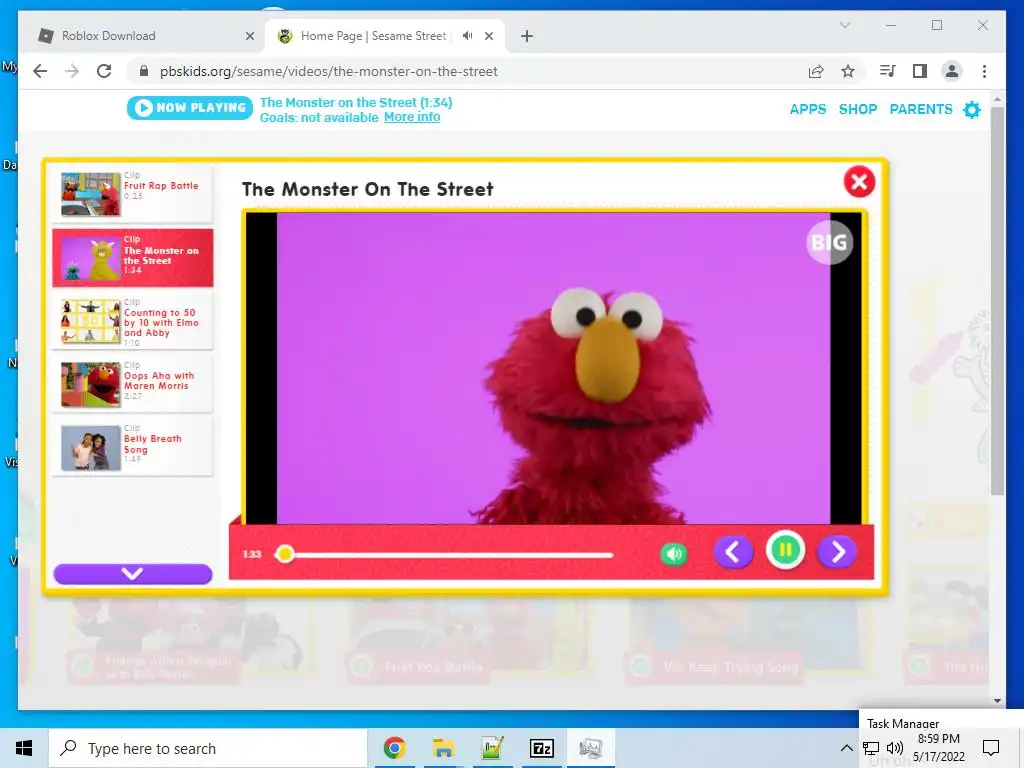The height and width of the screenshot is (768, 1024).
Task: Open PBS Kids settings gear icon
Action: [972, 110]
